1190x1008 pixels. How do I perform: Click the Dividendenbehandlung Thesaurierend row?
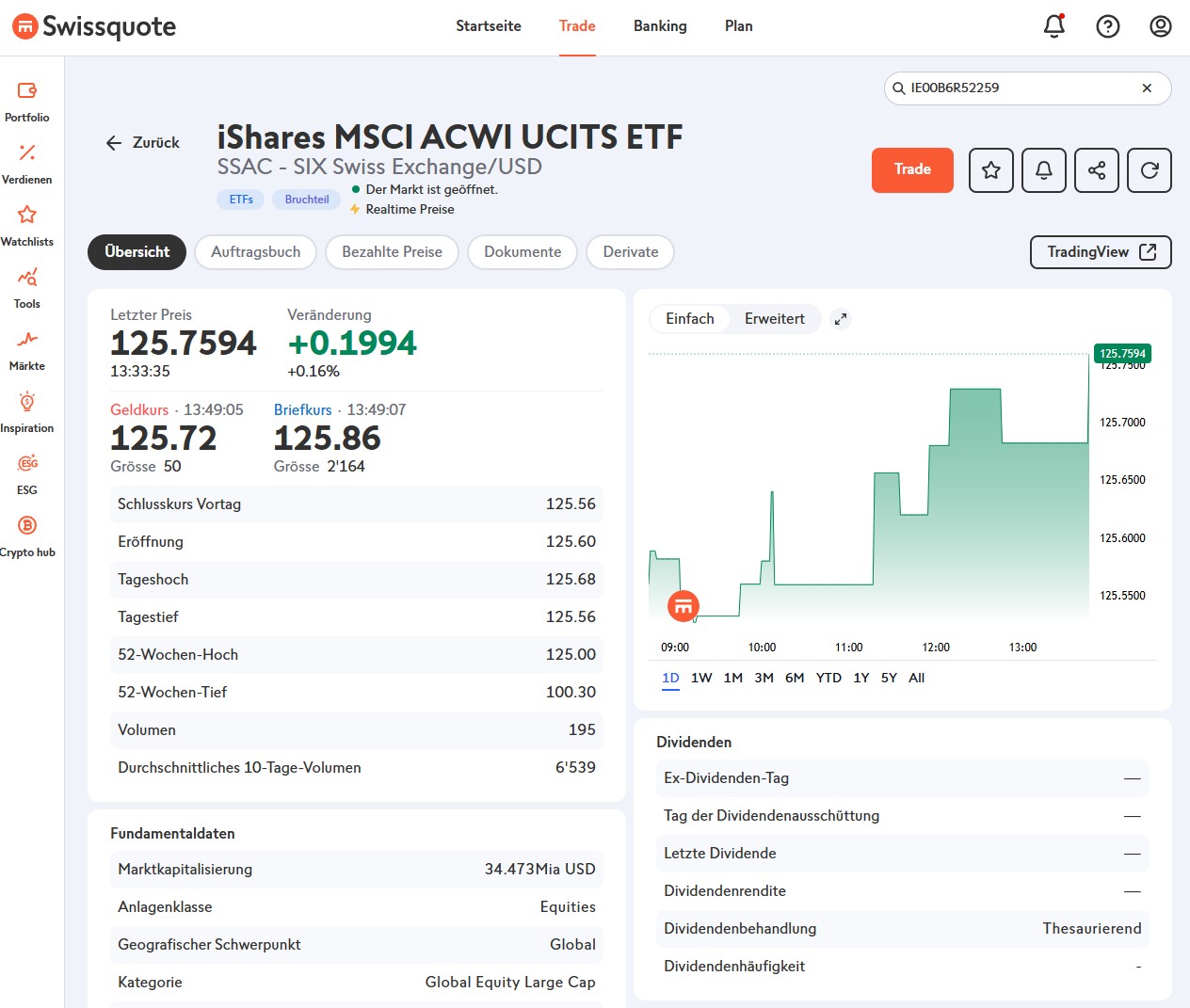(903, 929)
